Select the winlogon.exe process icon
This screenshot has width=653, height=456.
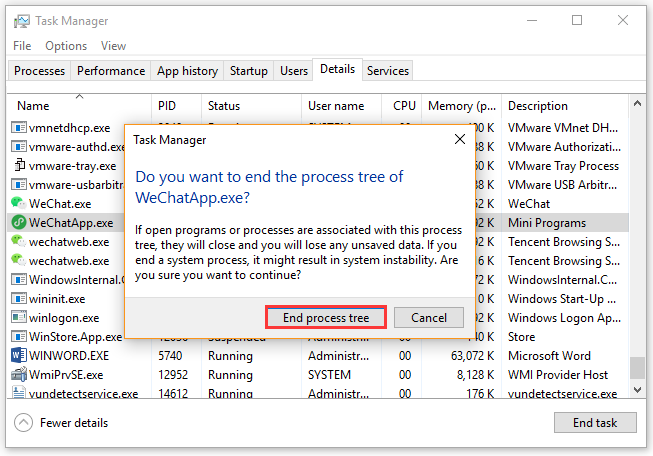pyautogui.click(x=18, y=318)
